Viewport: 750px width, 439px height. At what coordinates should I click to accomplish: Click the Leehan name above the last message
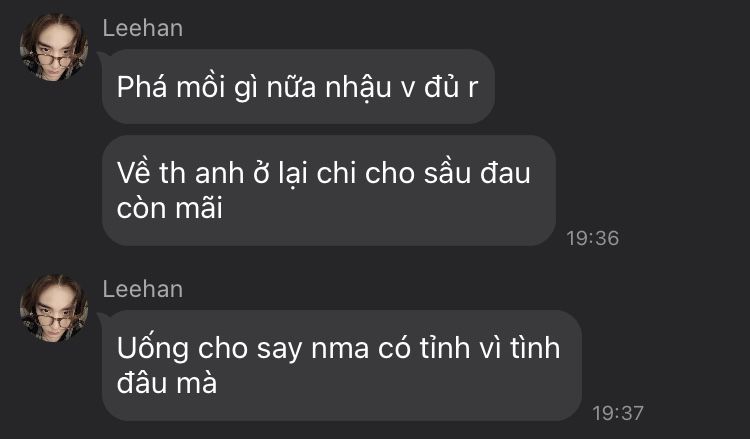point(143,289)
